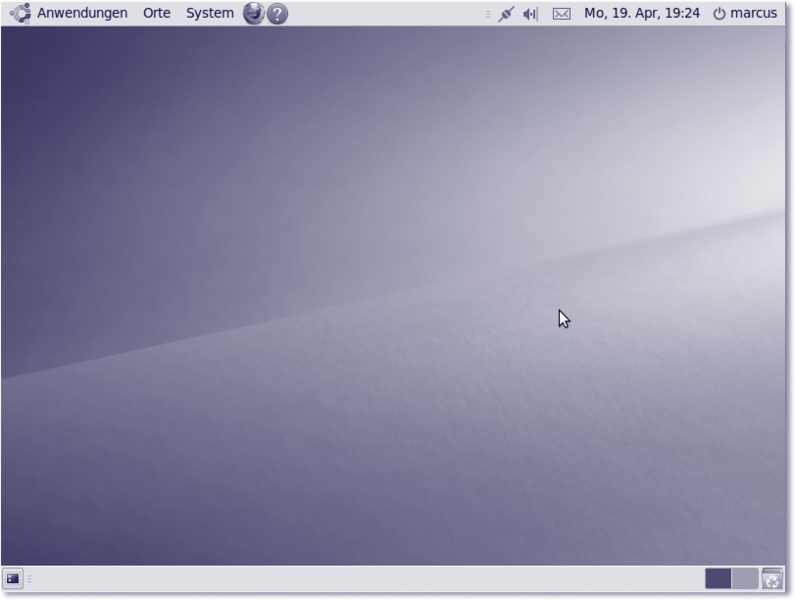Open the trash icon in bottom panel
The height and width of the screenshot is (600, 795).
pyautogui.click(x=772, y=578)
